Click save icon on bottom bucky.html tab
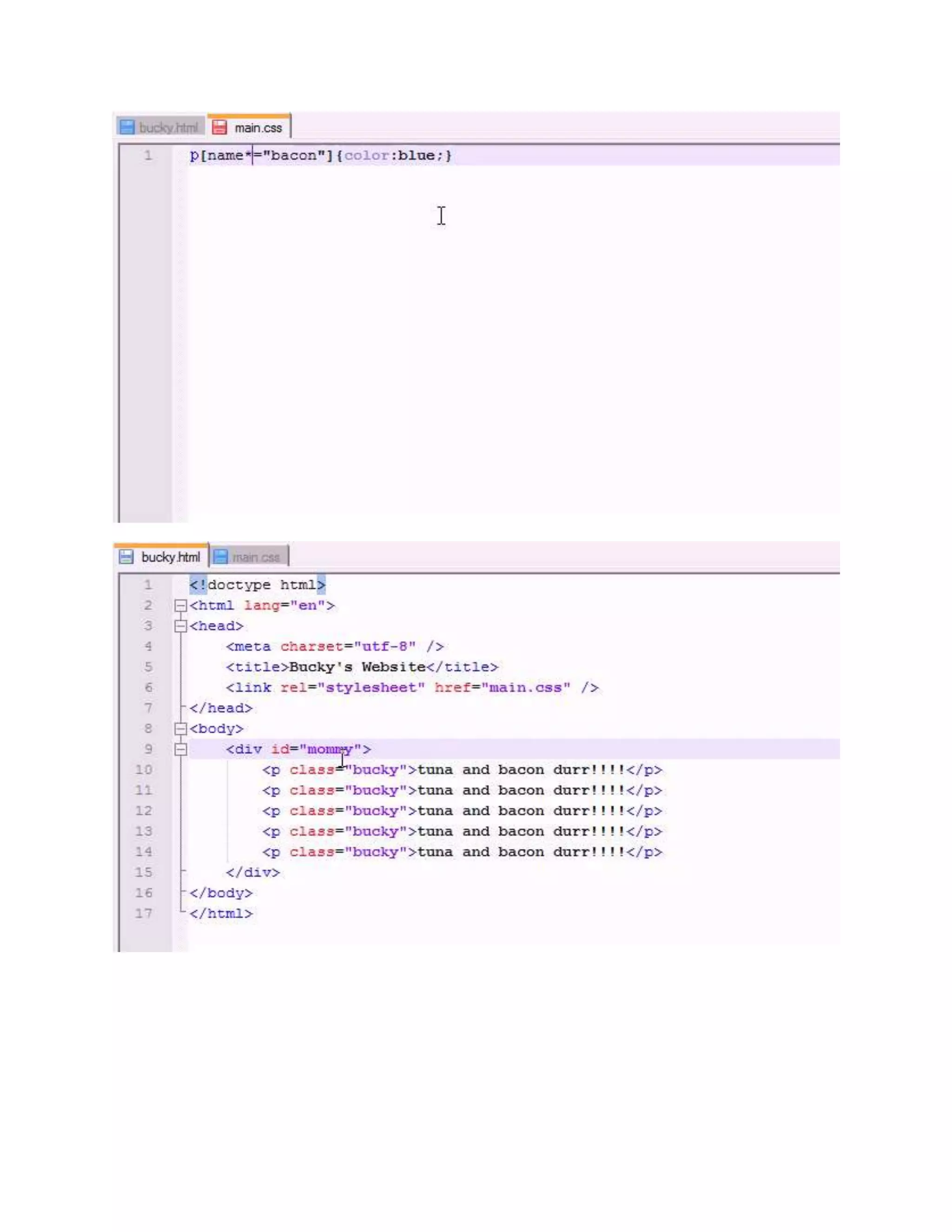The image size is (952, 1232). (126, 557)
